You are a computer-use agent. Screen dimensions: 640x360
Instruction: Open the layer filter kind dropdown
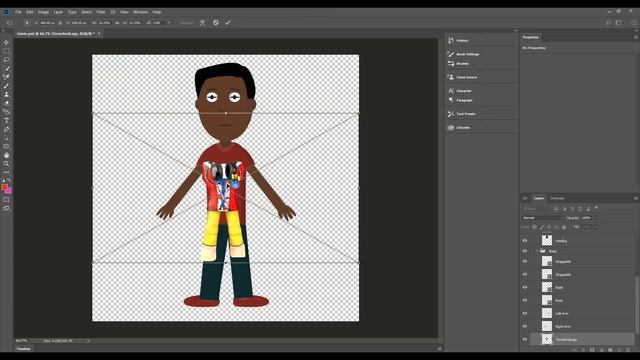coord(537,209)
